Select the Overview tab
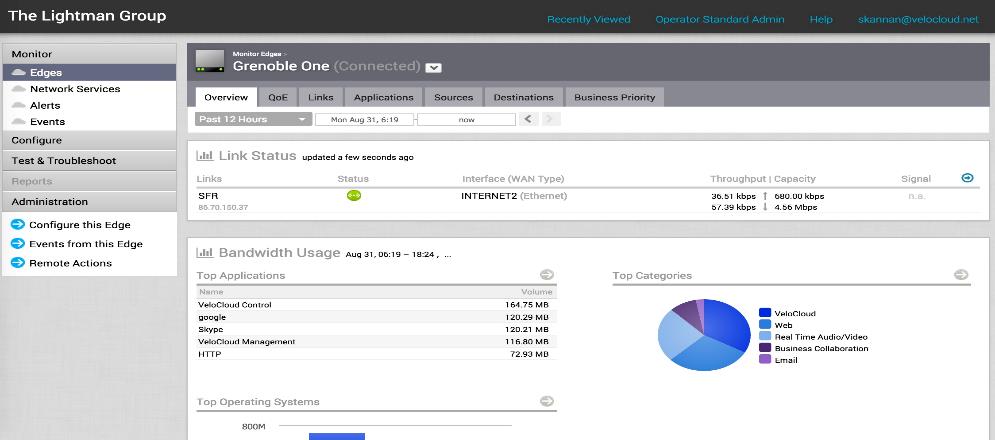The image size is (995, 440). coord(226,97)
